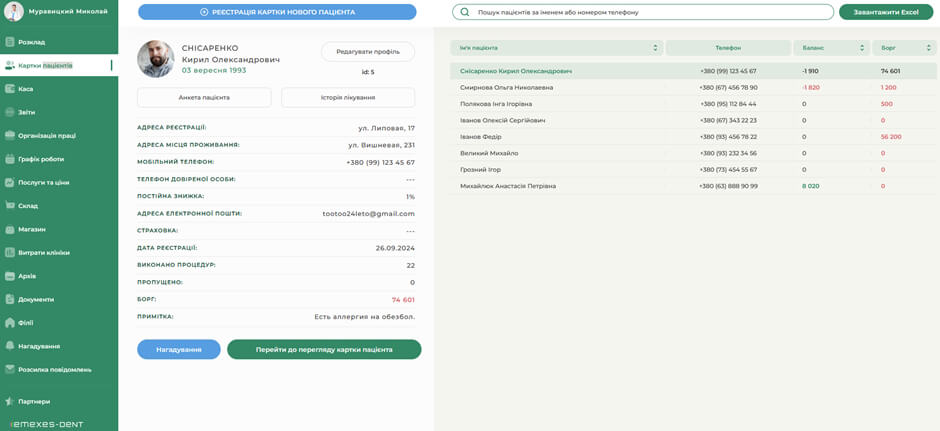Click the Нагадування bell icon in sidebar
The width and height of the screenshot is (940, 431).
click(x=10, y=346)
